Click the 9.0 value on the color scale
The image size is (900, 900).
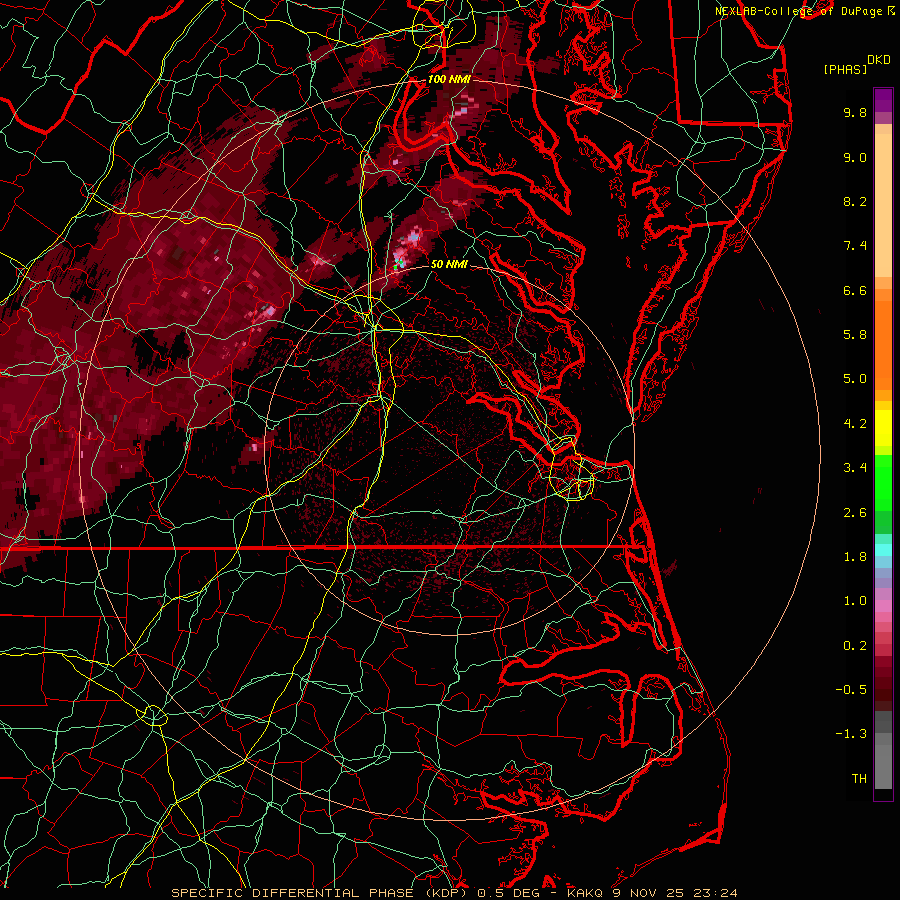[x=855, y=157]
